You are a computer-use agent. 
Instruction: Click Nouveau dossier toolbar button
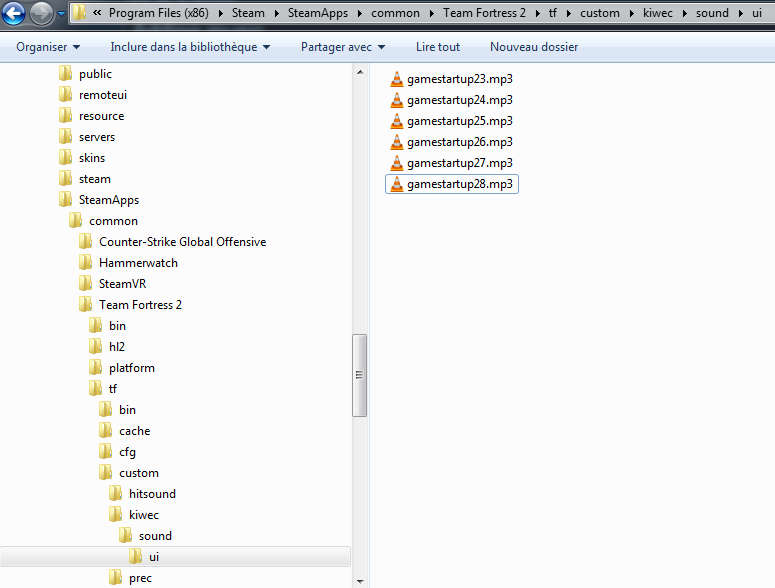pos(534,47)
